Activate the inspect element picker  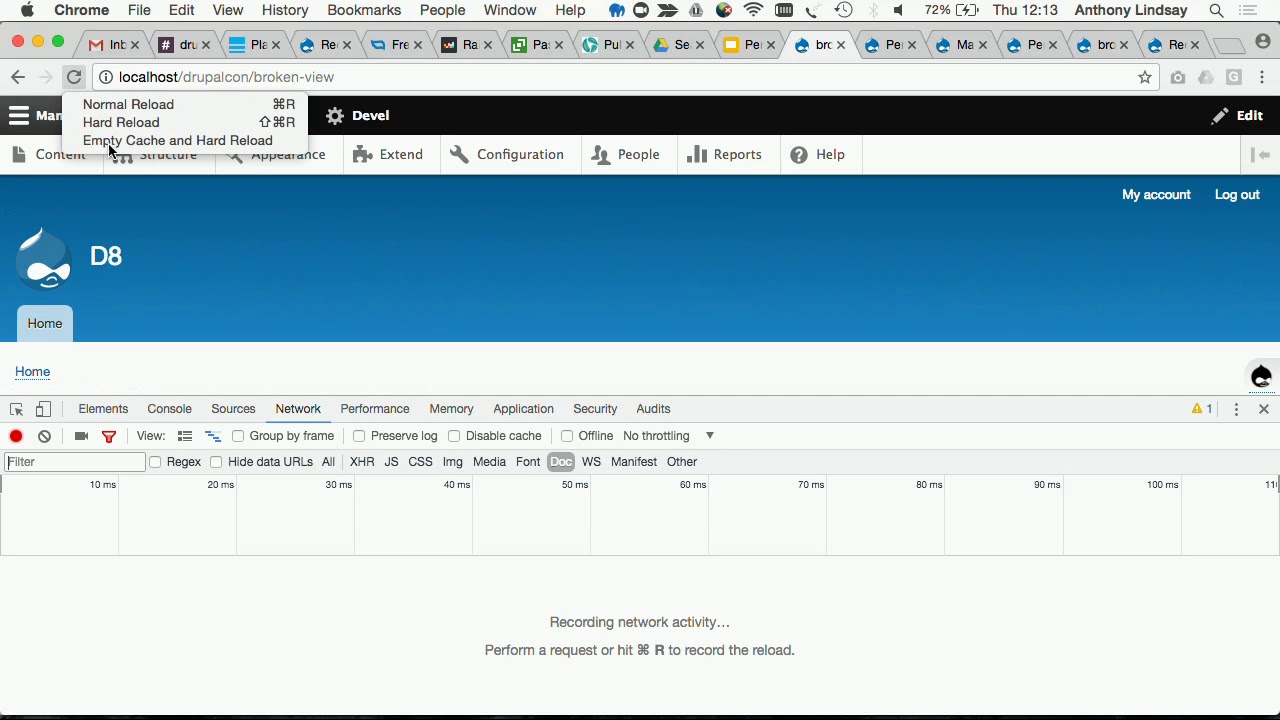(x=16, y=409)
